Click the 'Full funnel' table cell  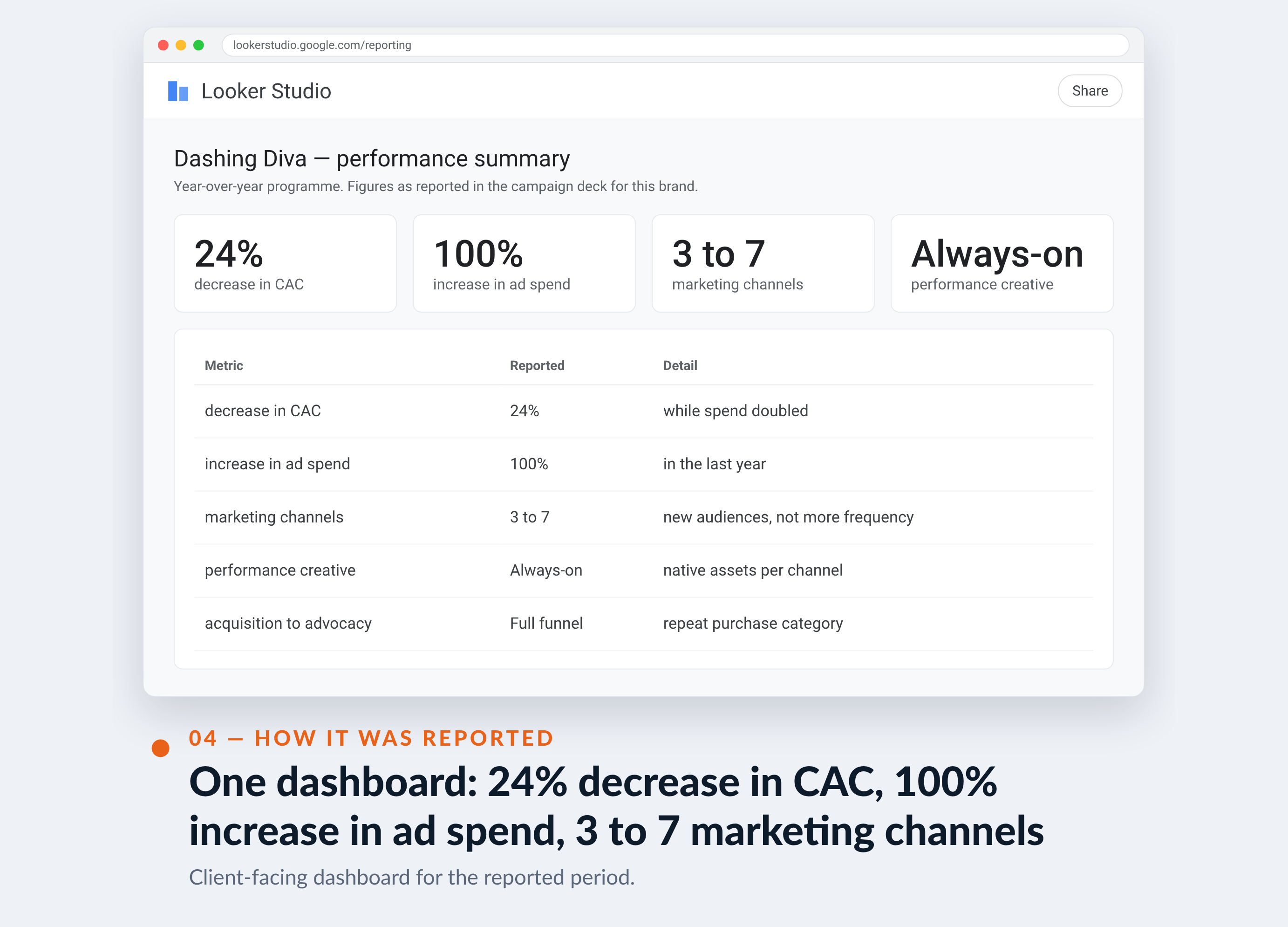(546, 623)
